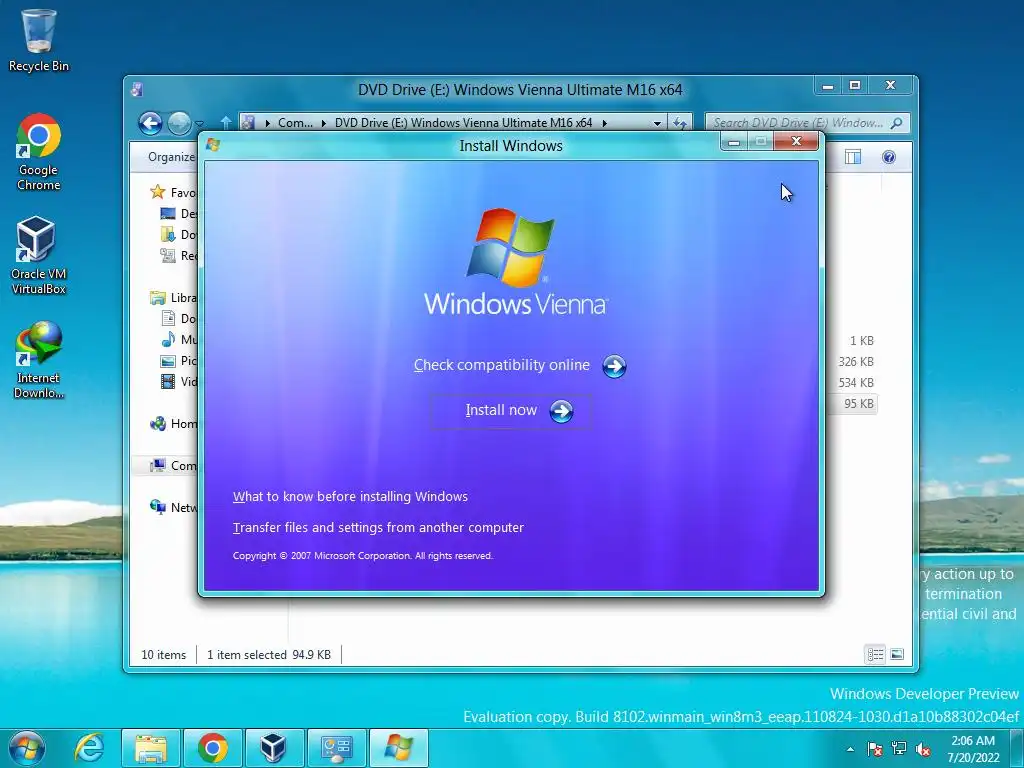Open the Start orb on taskbar
This screenshot has height=768, width=1024.
click(x=27, y=748)
